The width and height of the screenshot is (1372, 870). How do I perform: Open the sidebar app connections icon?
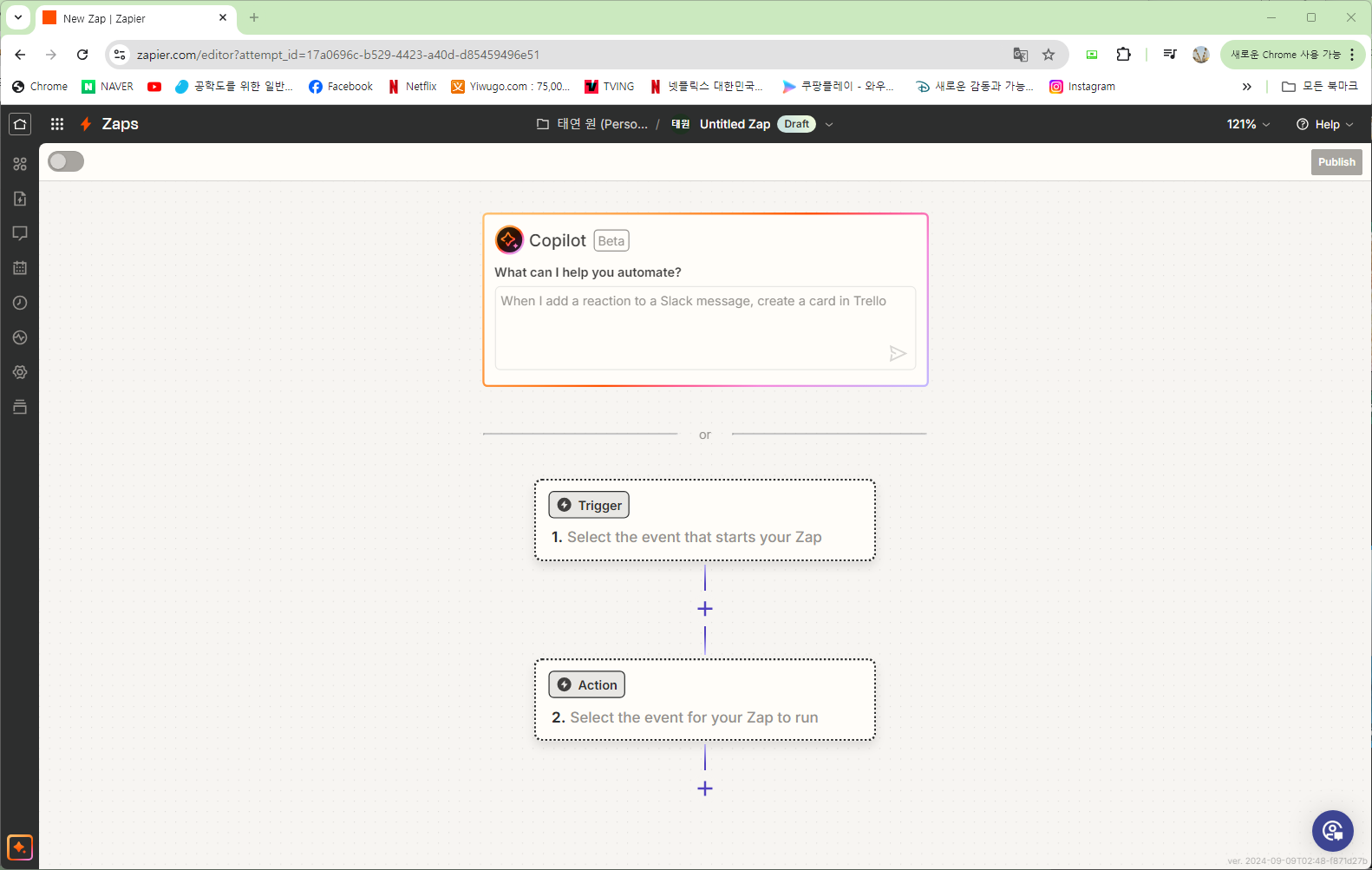pyautogui.click(x=20, y=164)
